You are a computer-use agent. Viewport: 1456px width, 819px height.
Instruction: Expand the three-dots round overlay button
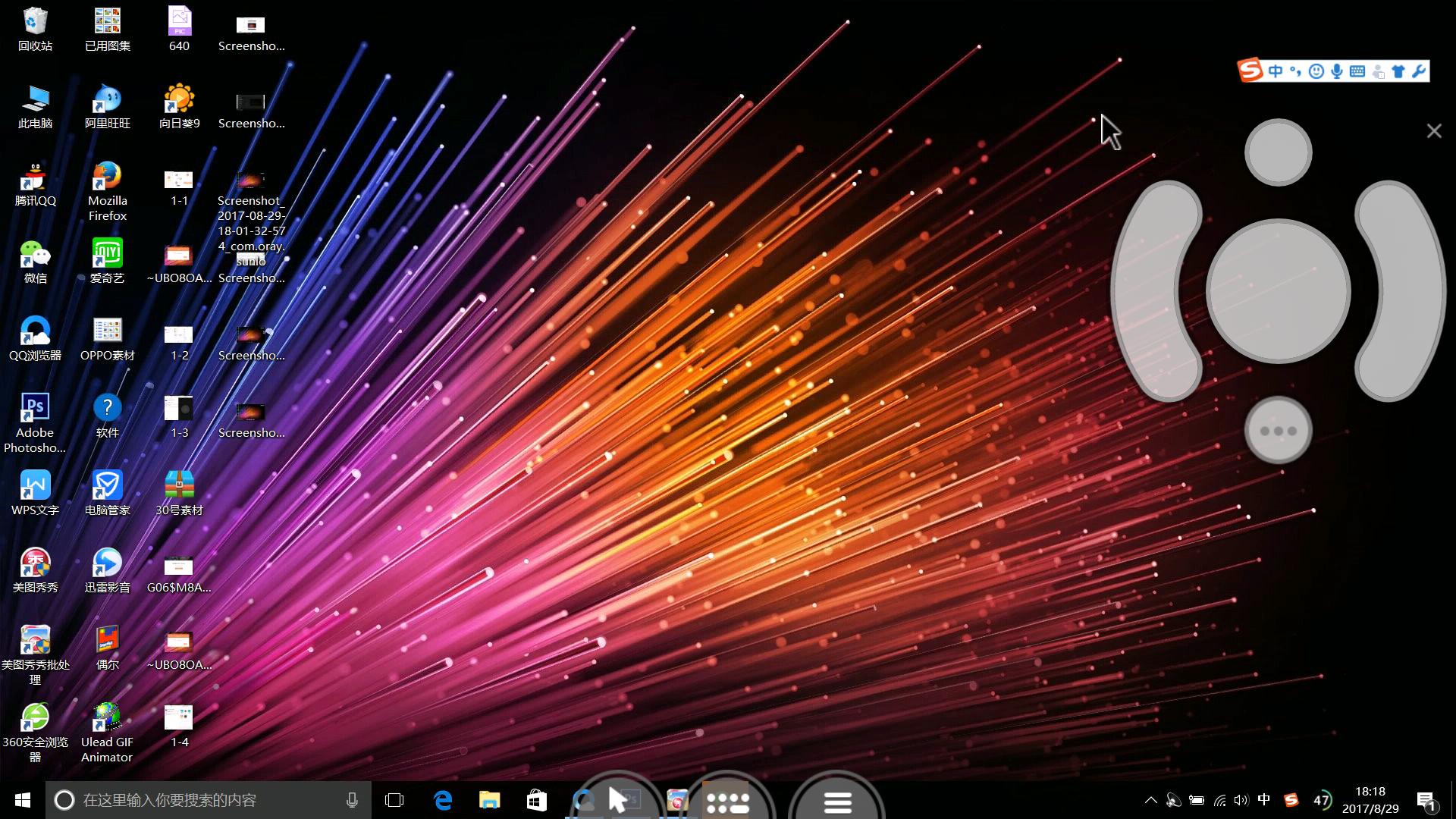coord(1278,431)
